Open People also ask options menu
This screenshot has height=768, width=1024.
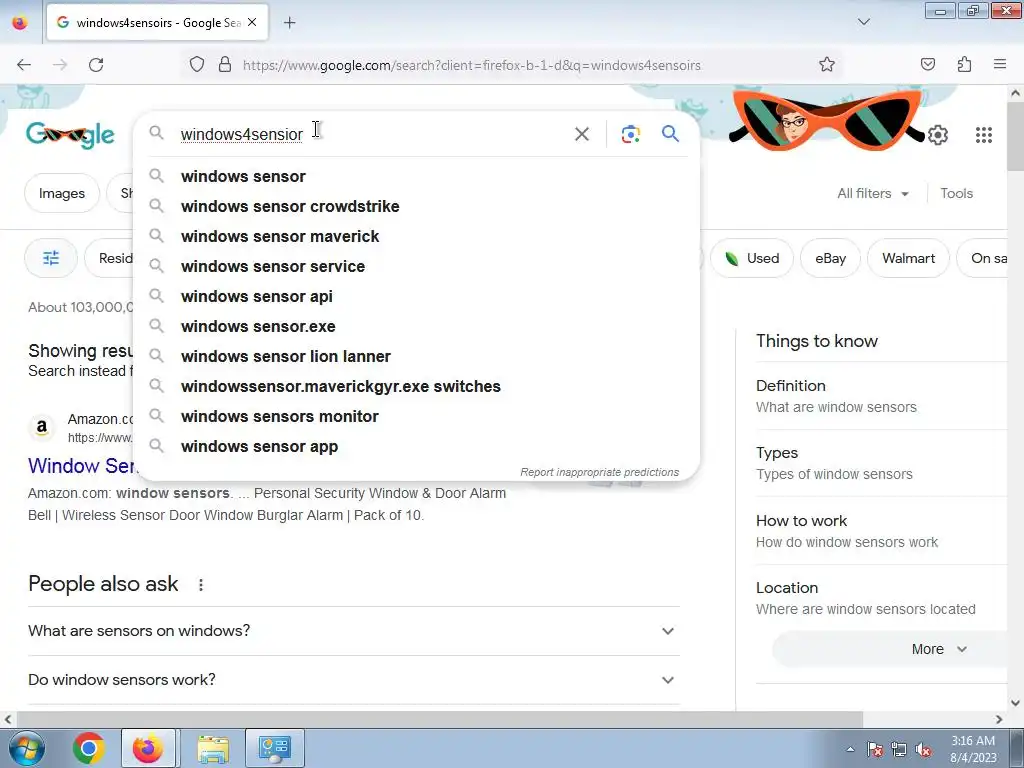pos(200,584)
